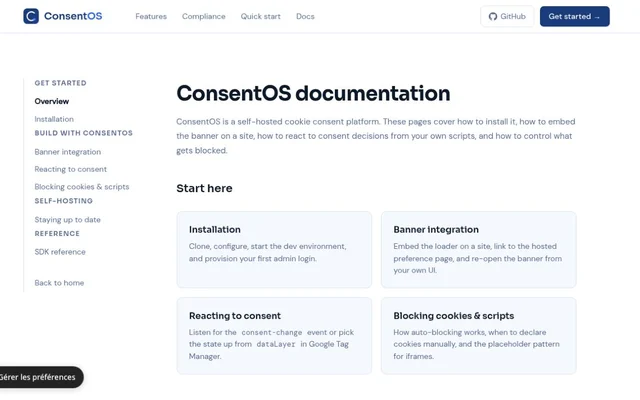Click the Get started button

[575, 16]
